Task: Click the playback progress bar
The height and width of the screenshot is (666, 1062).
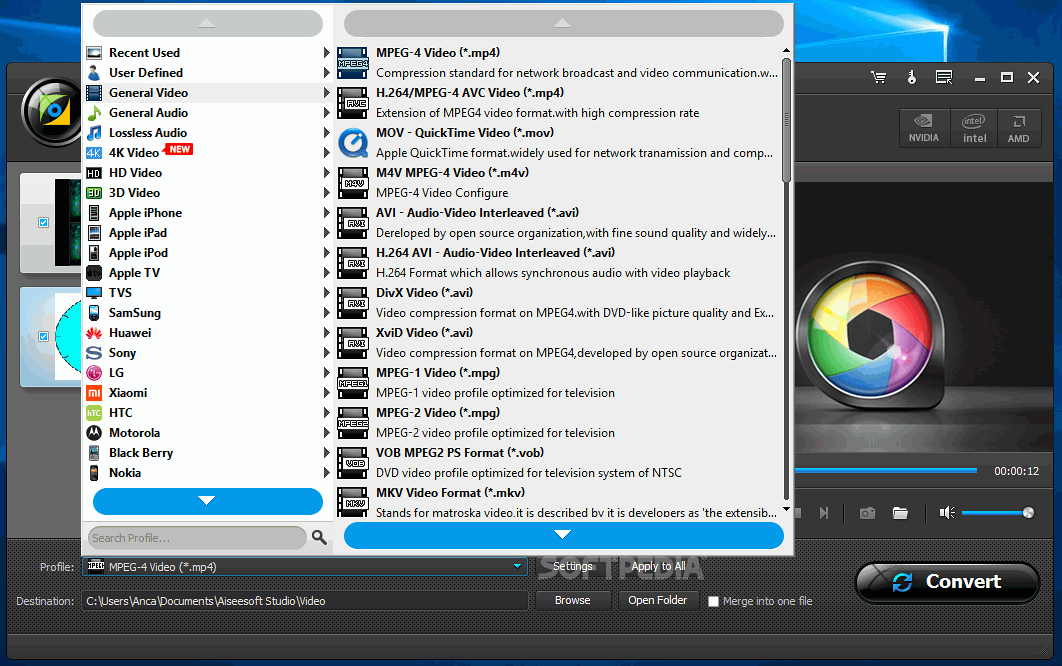Action: tap(886, 470)
